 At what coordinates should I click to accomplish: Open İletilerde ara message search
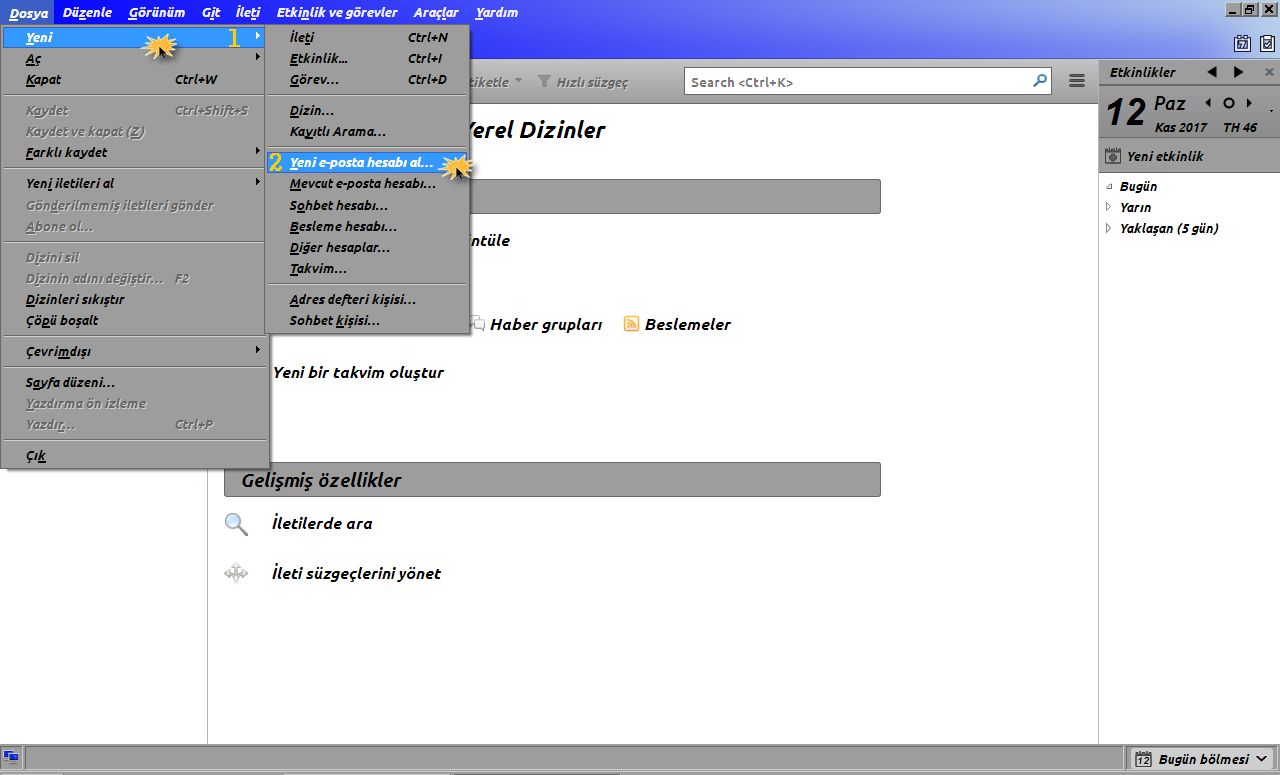[322, 523]
